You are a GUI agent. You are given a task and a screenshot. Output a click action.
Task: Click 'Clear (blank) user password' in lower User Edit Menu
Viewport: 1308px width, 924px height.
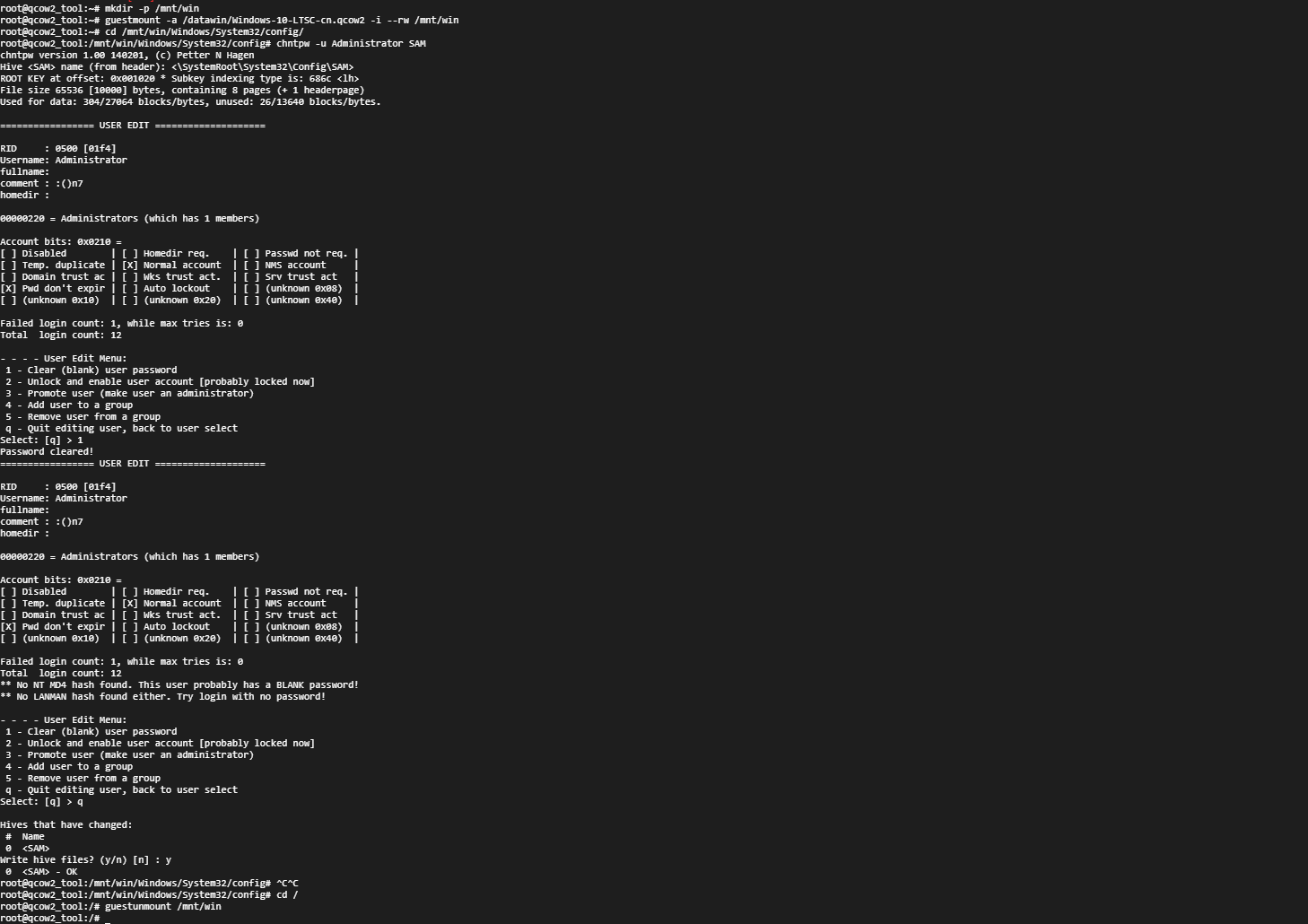tap(101, 731)
